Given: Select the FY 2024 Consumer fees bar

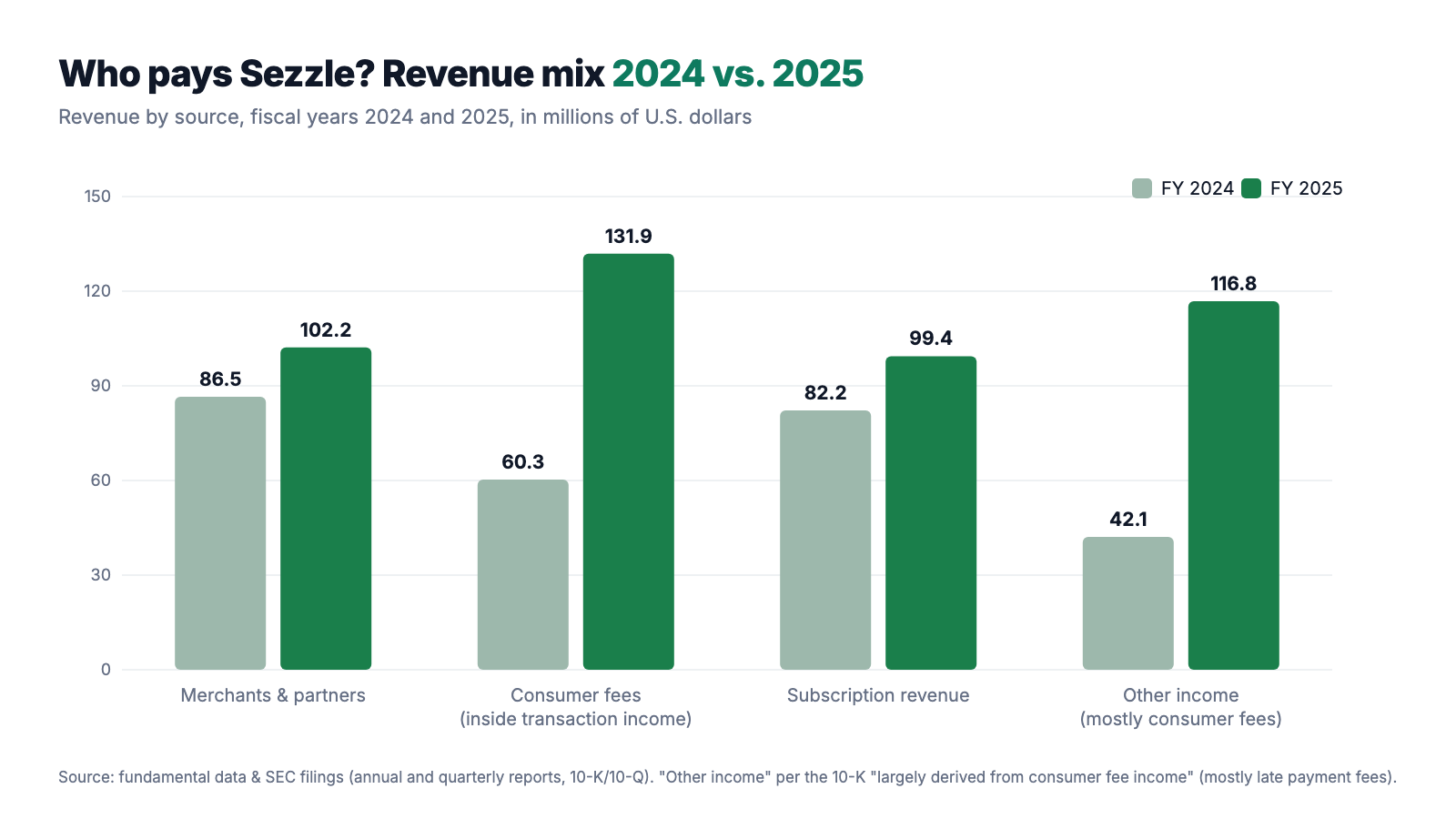Looking at the screenshot, I should (523, 574).
